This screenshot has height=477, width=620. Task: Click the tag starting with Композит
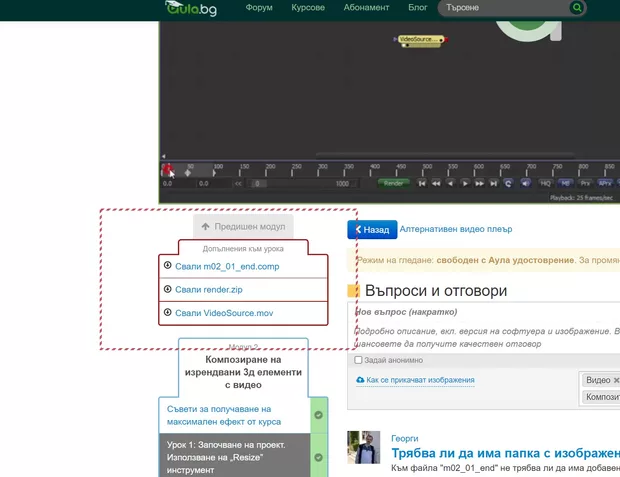click(601, 397)
